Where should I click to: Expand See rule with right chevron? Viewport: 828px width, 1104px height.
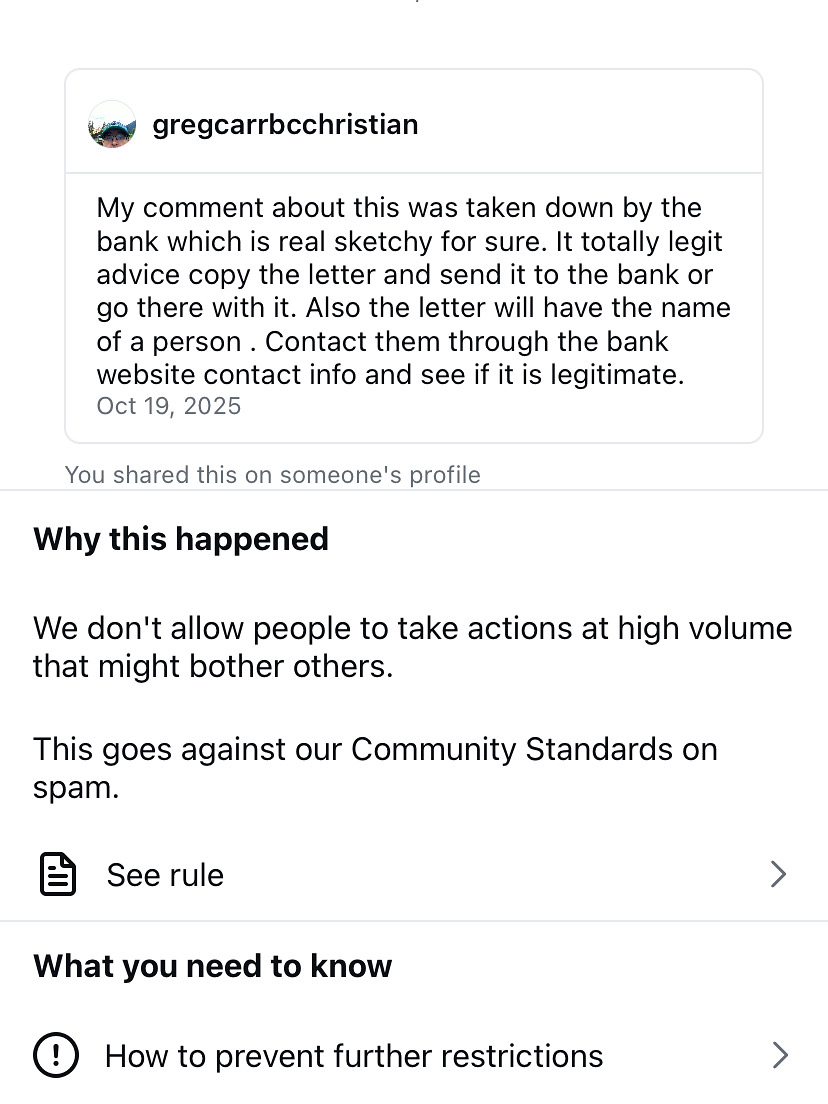click(x=778, y=875)
